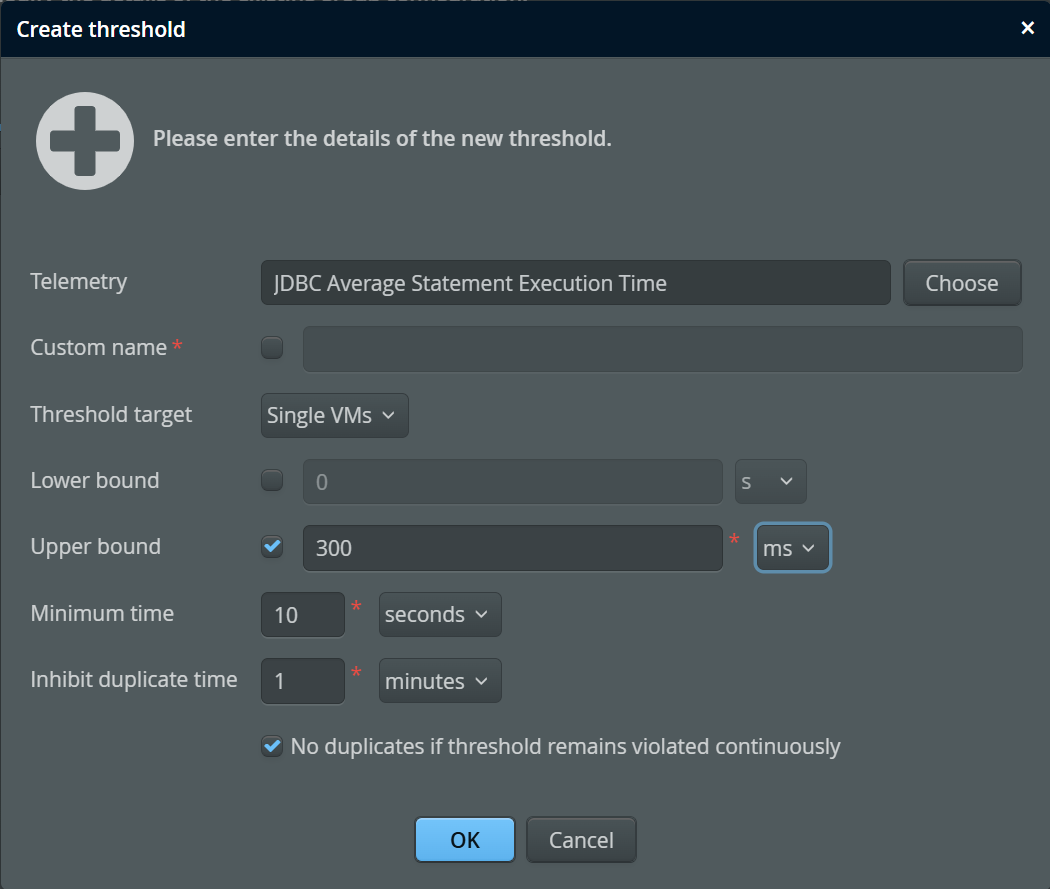Close the Create threshold dialog
Image resolution: width=1050 pixels, height=889 pixels.
1027,28
